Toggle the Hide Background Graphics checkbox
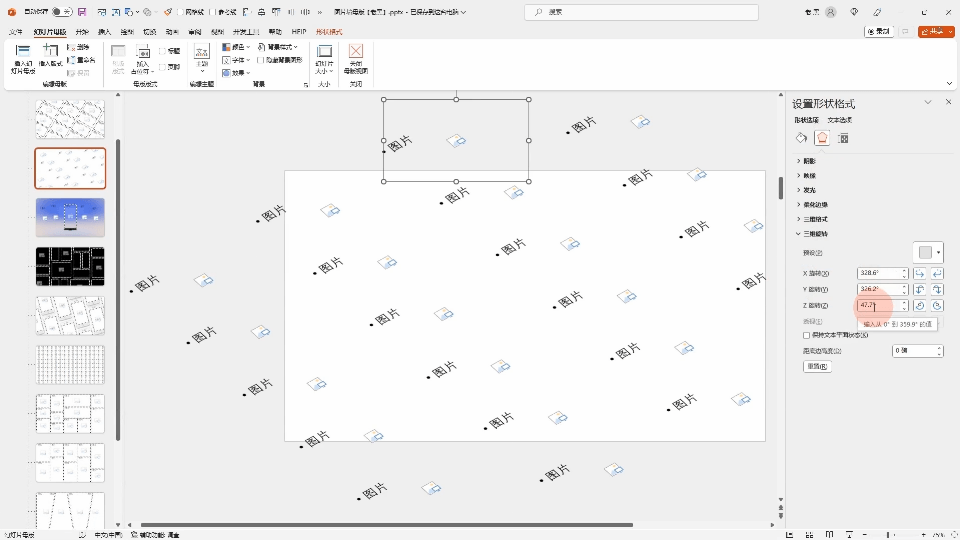This screenshot has height=540, width=960. [x=261, y=60]
